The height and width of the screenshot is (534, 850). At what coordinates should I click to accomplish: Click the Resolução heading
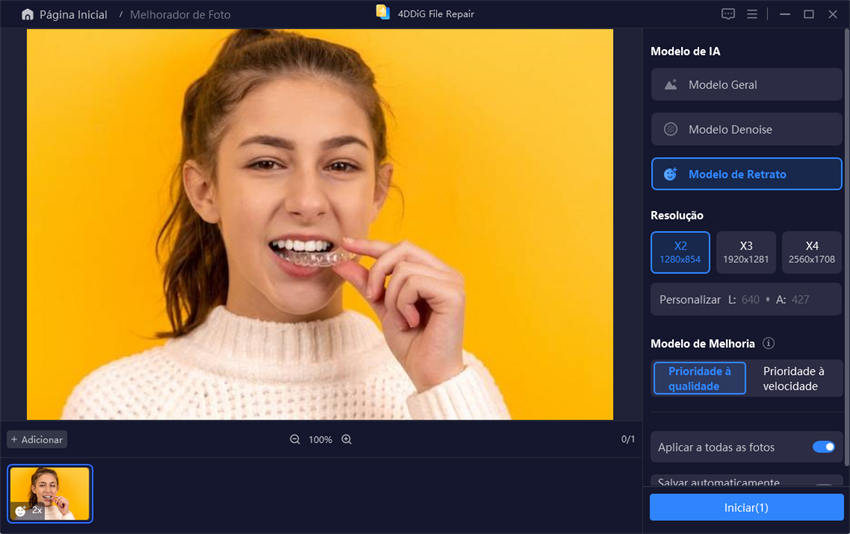[677, 215]
